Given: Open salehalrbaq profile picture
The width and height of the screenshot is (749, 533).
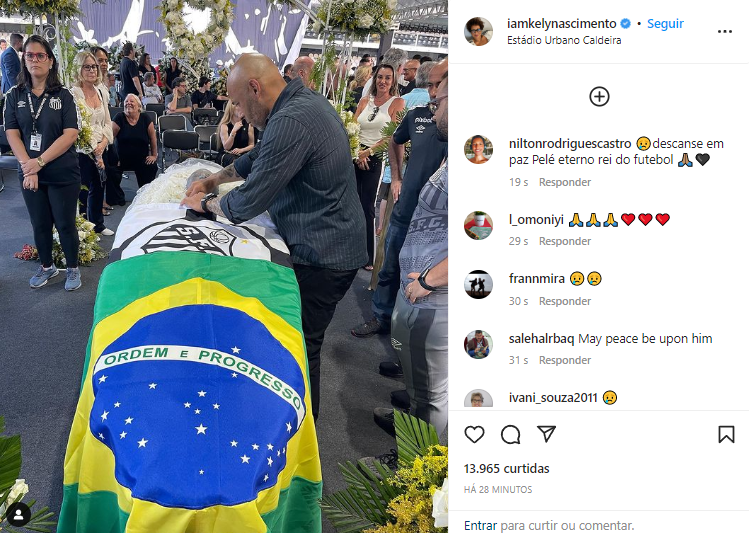Looking at the screenshot, I should 478,344.
